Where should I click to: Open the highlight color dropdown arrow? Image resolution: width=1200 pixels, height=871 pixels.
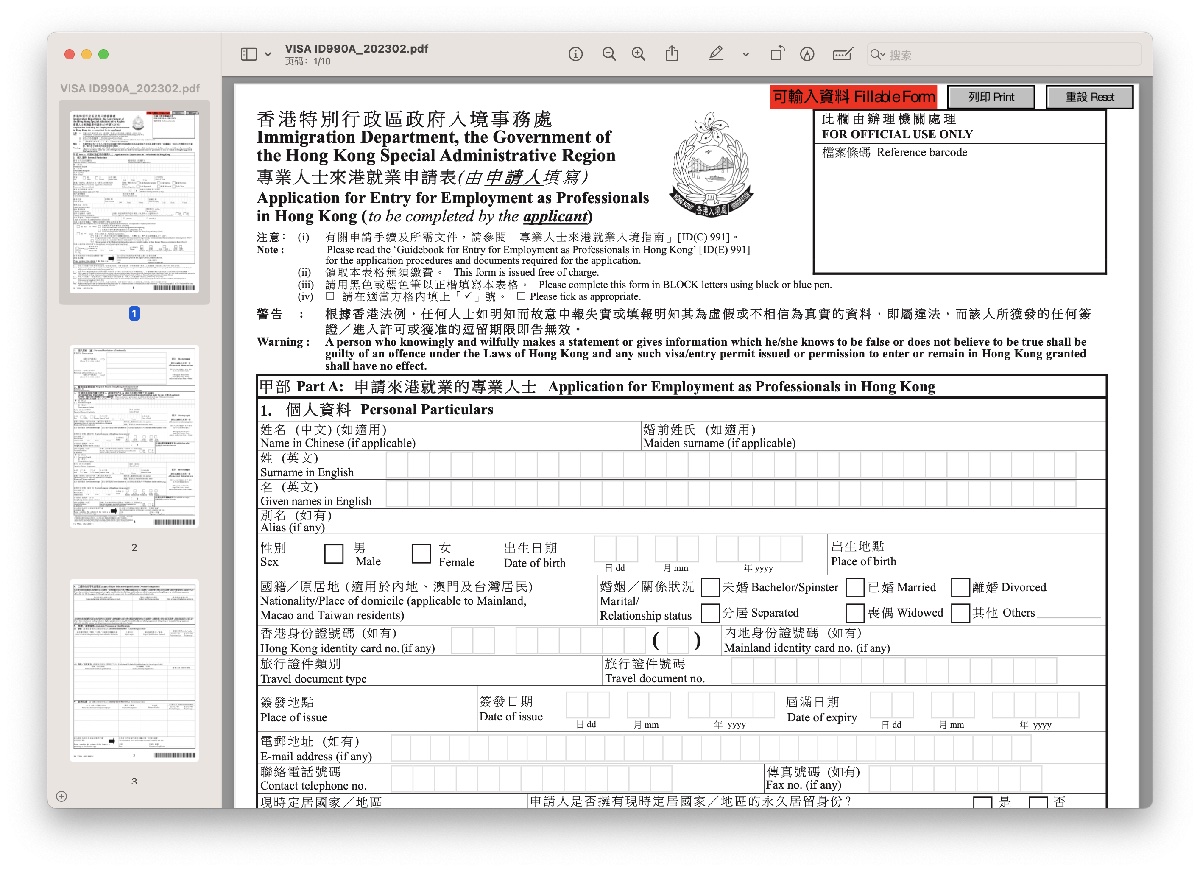(745, 55)
